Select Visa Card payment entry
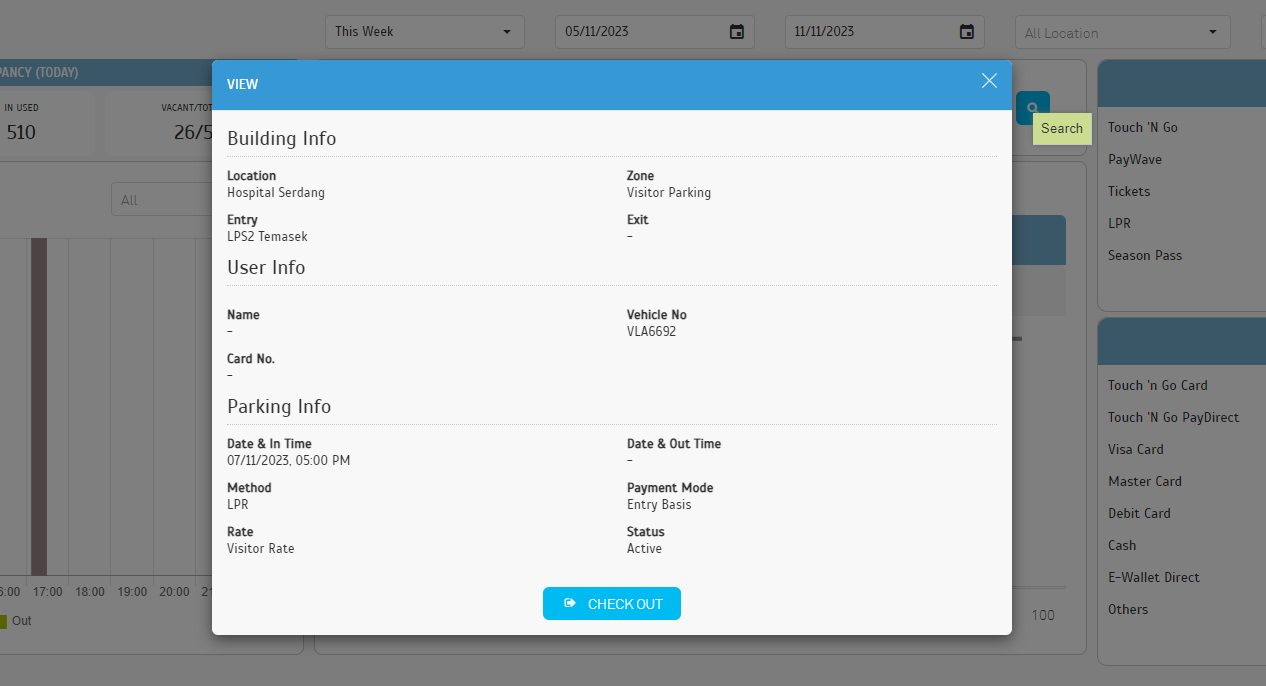This screenshot has width=1266, height=686. pos(1136,449)
